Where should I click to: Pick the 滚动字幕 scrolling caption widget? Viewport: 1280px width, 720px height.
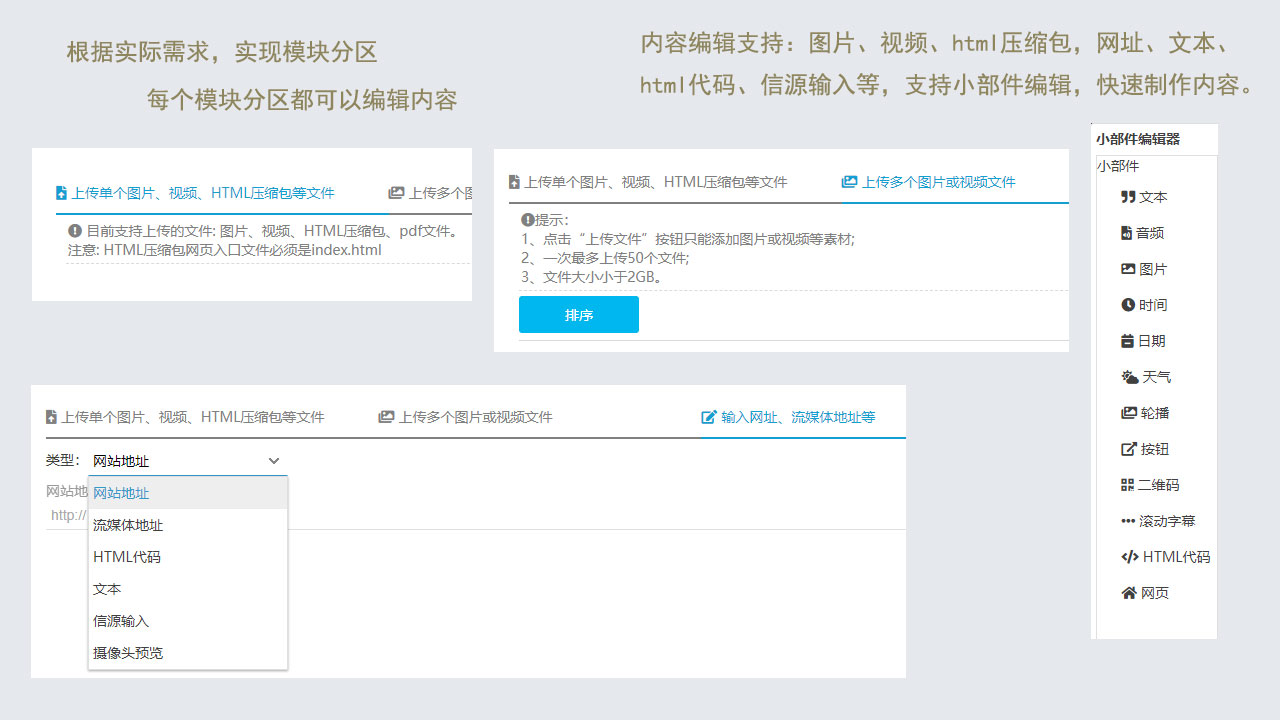click(x=1157, y=521)
